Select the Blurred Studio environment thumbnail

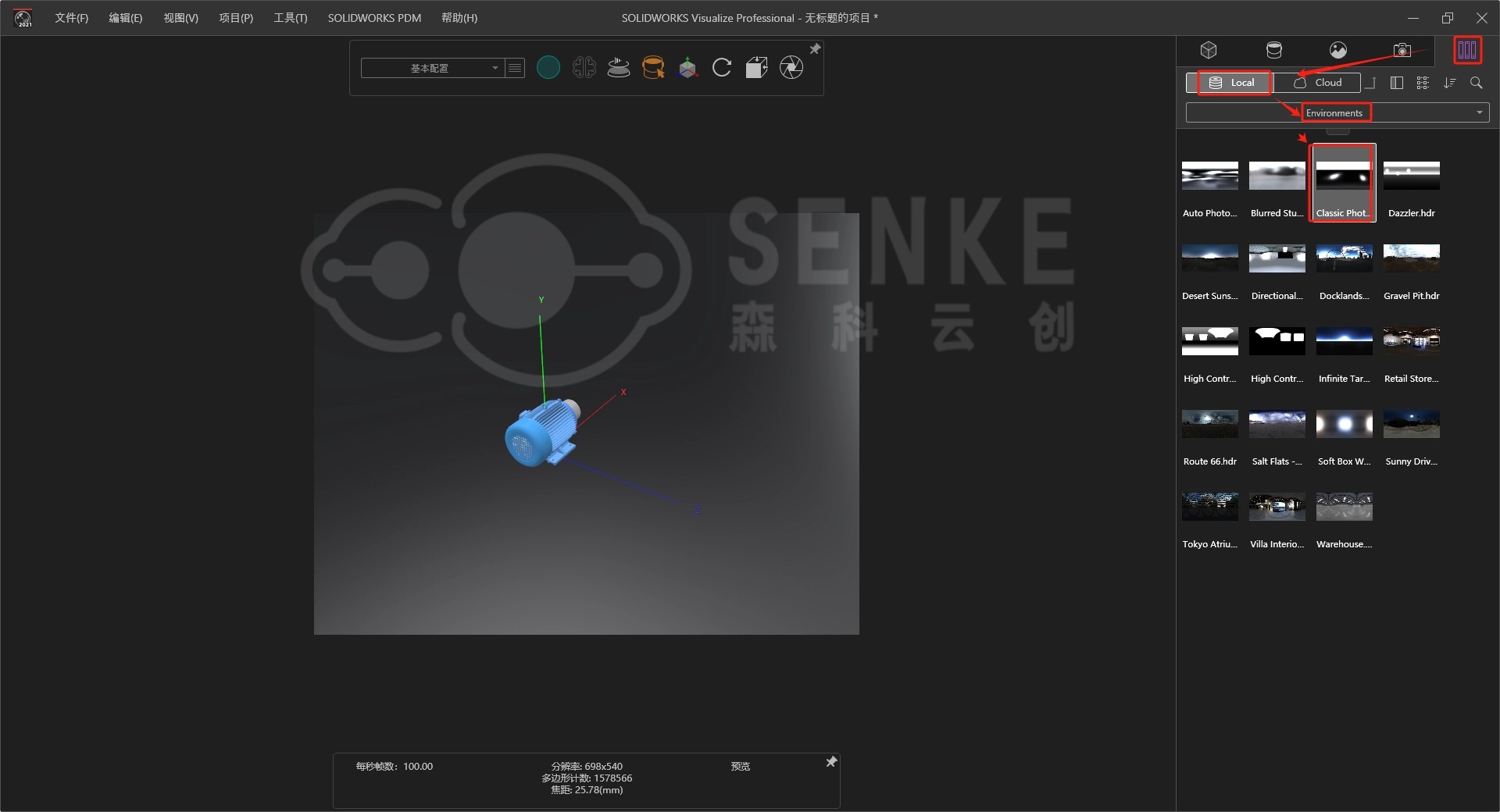pyautogui.click(x=1277, y=176)
